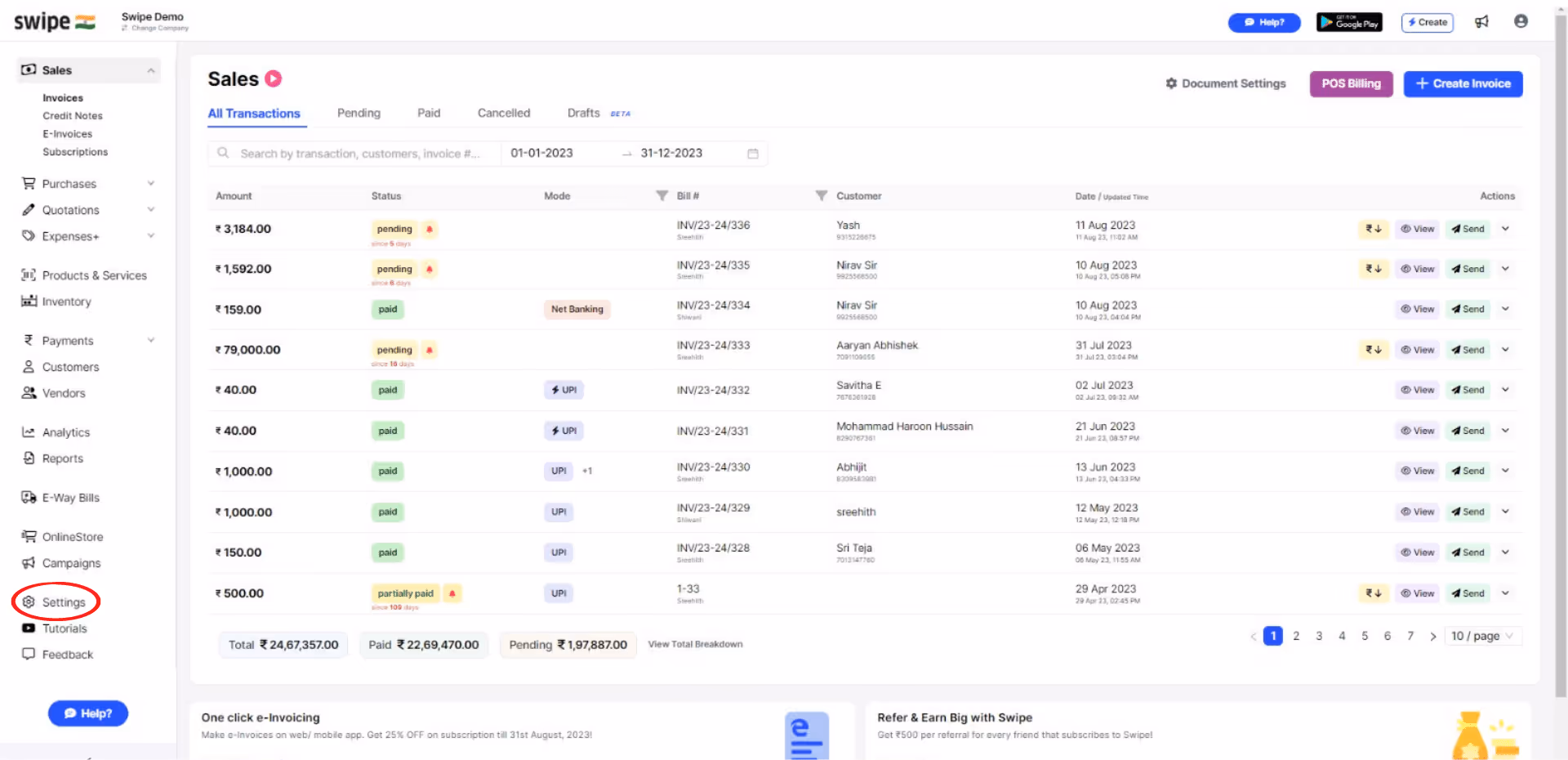Viewport: 1568px width, 760px height.
Task: Click the reminder bell on ₹3,184.00 row
Action: pos(430,229)
